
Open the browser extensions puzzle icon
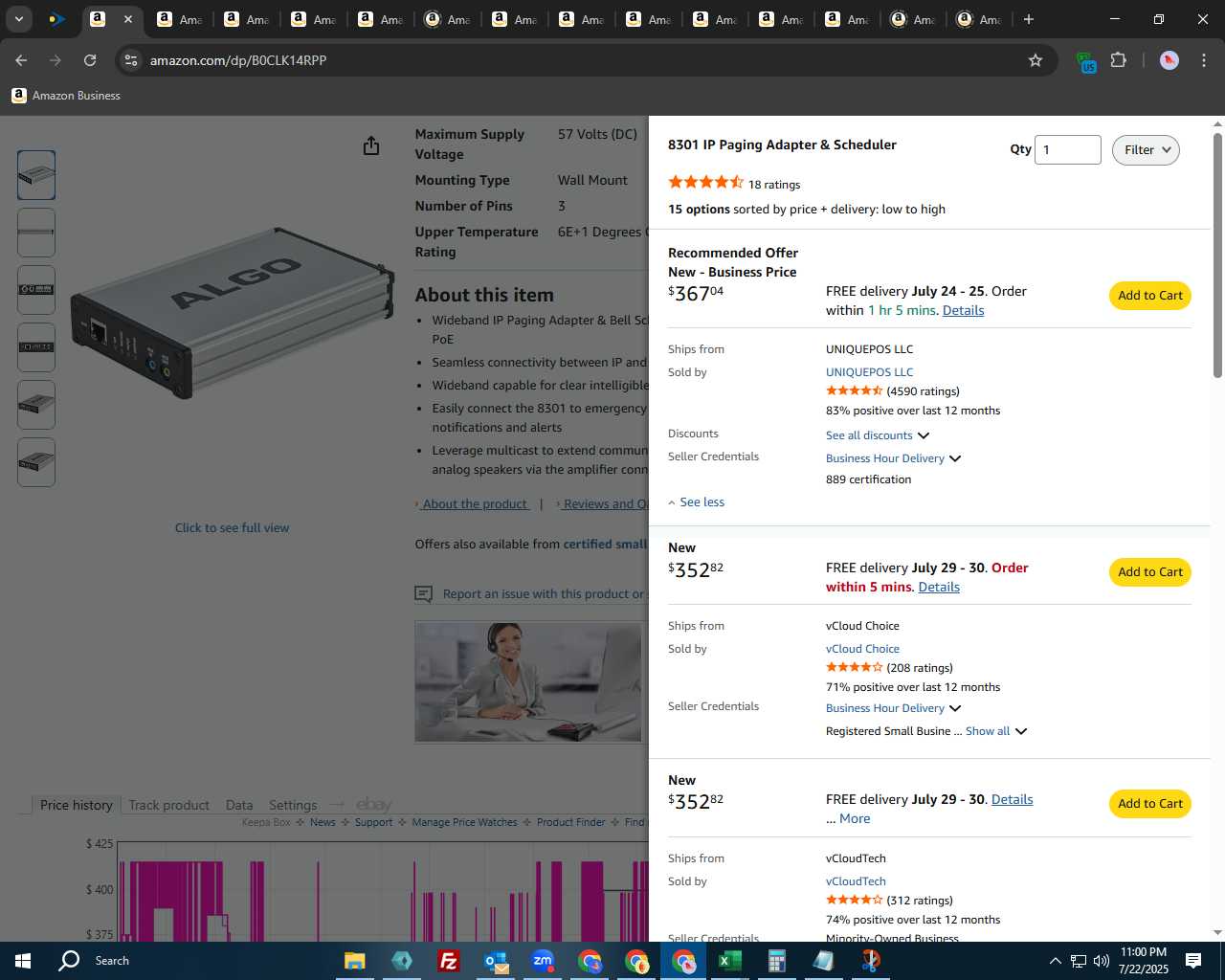[x=1118, y=60]
